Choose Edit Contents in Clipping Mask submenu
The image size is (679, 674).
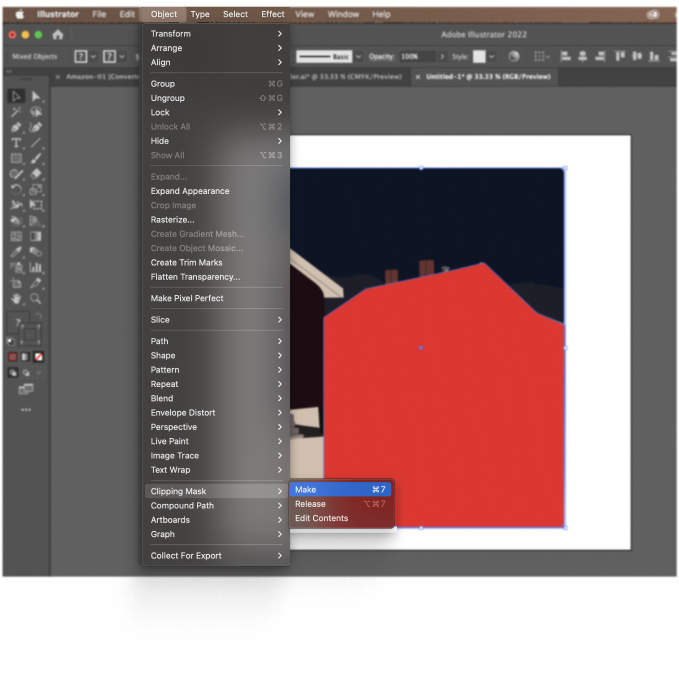pos(340,518)
